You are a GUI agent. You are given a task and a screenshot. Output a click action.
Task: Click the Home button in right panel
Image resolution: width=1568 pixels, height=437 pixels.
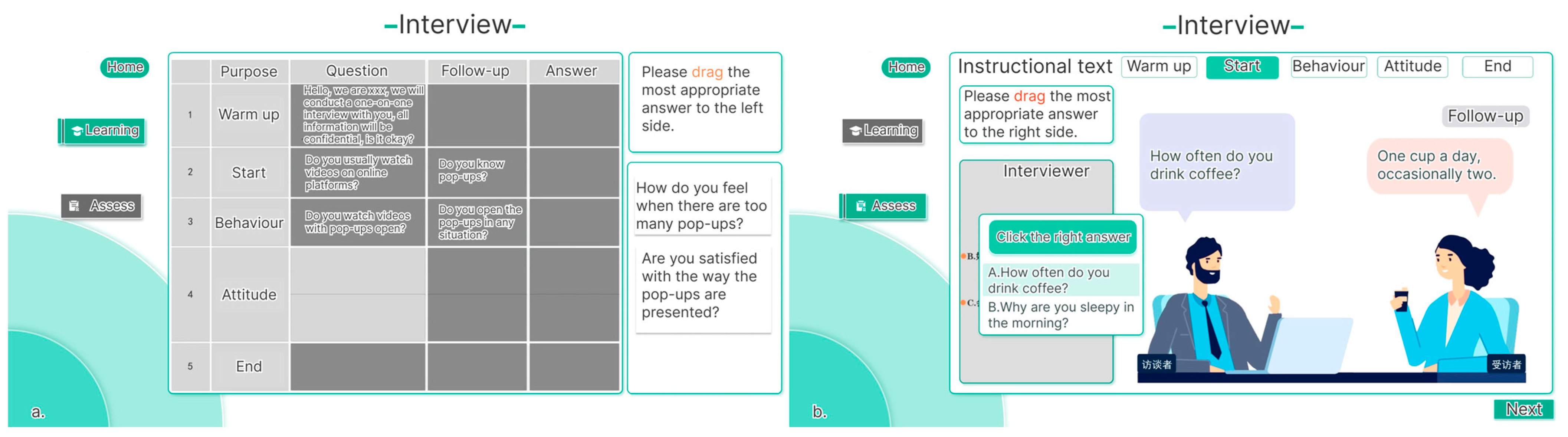point(905,67)
